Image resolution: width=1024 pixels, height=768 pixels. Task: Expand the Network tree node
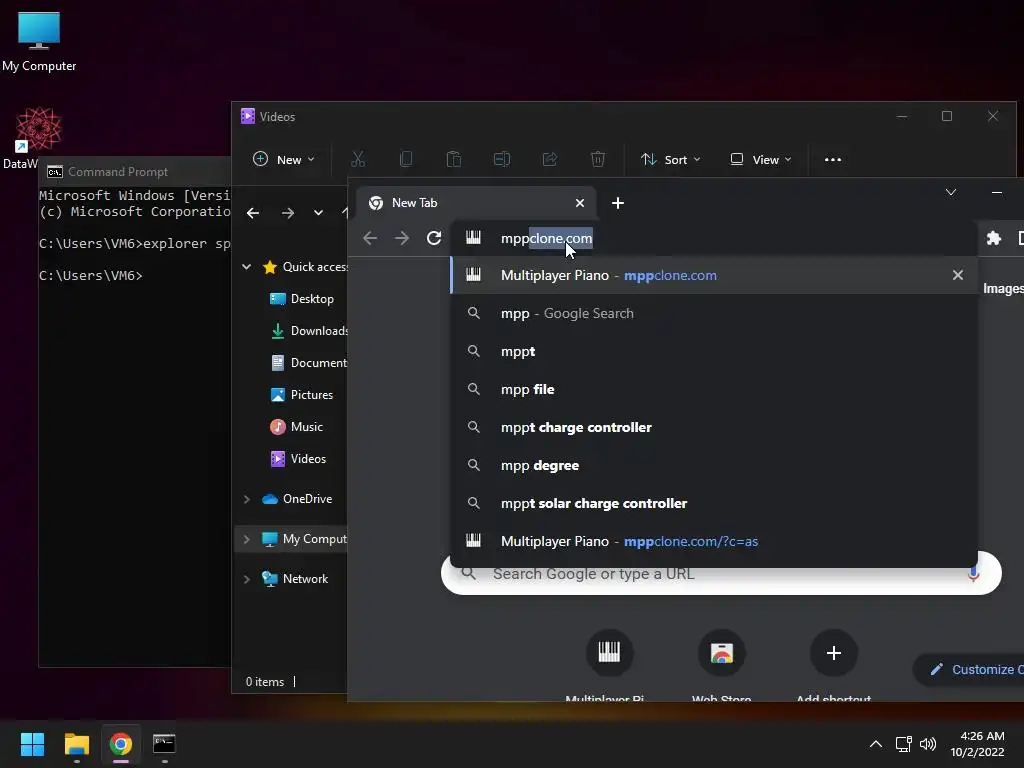(246, 579)
